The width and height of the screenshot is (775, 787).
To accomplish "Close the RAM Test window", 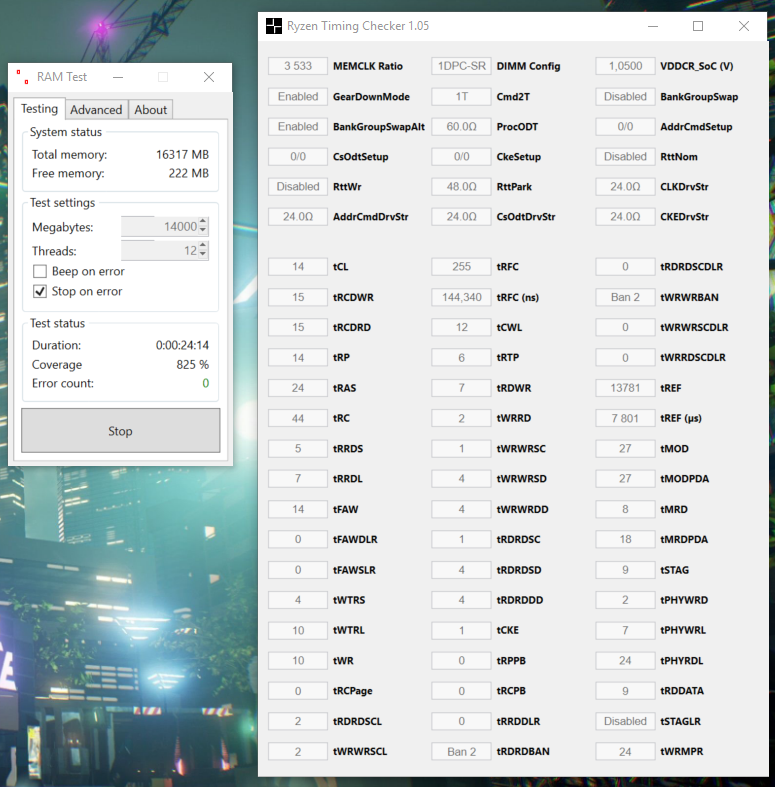I will pyautogui.click(x=209, y=77).
